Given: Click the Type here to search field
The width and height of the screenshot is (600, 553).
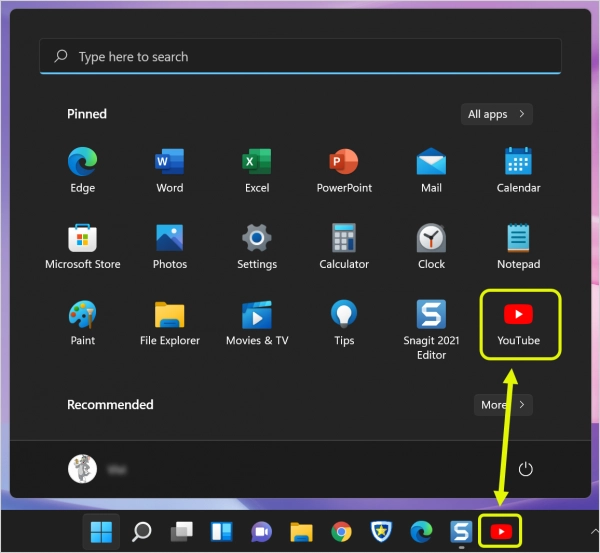Looking at the screenshot, I should 300,56.
